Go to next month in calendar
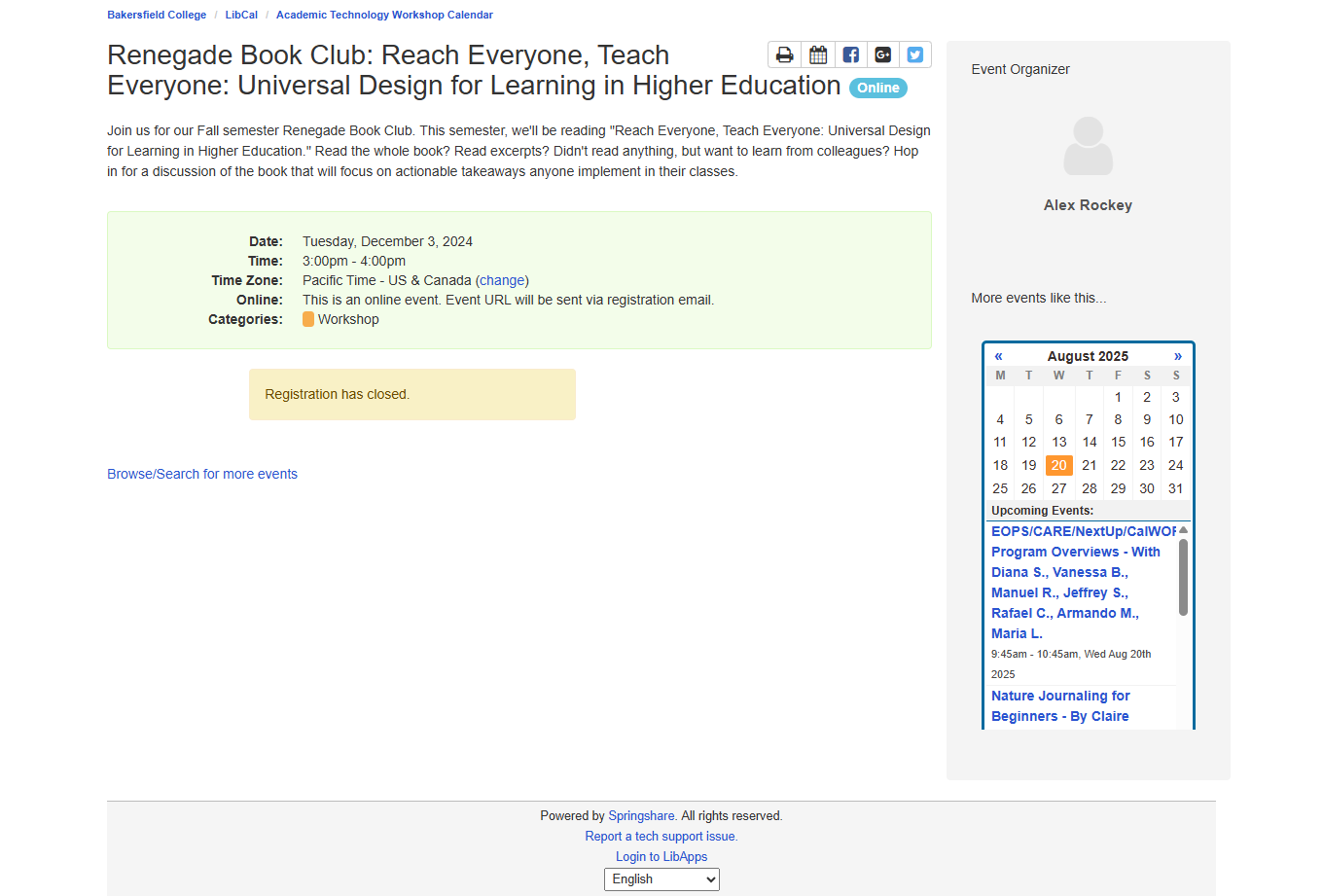The image size is (1323, 896). pos(1177,356)
